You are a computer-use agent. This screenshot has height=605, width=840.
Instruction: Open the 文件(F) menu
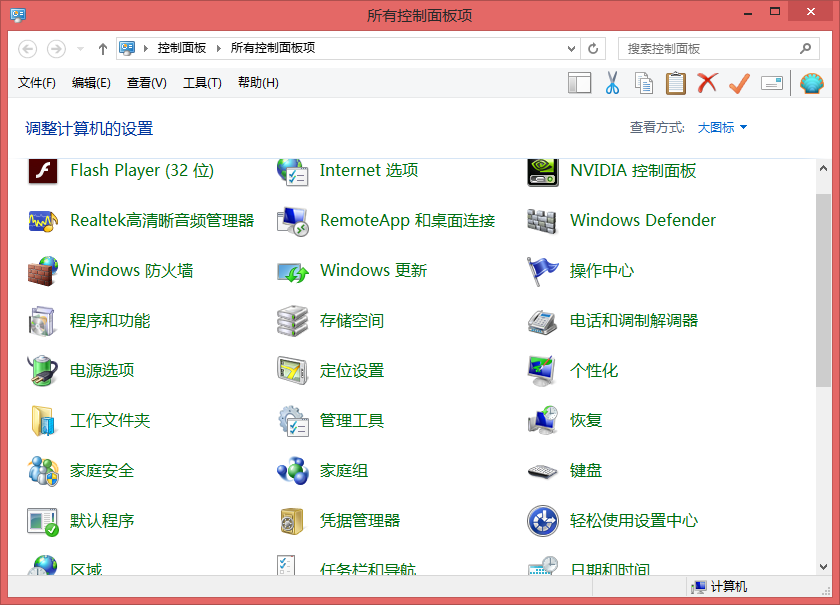click(x=37, y=83)
